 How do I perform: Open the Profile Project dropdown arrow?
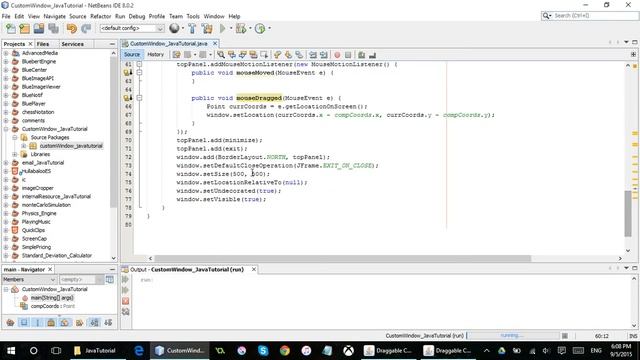[x=269, y=29]
